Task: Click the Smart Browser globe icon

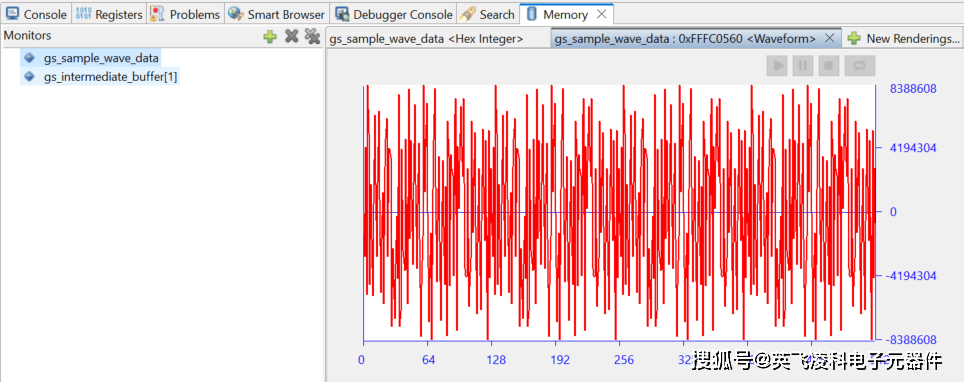Action: (235, 14)
